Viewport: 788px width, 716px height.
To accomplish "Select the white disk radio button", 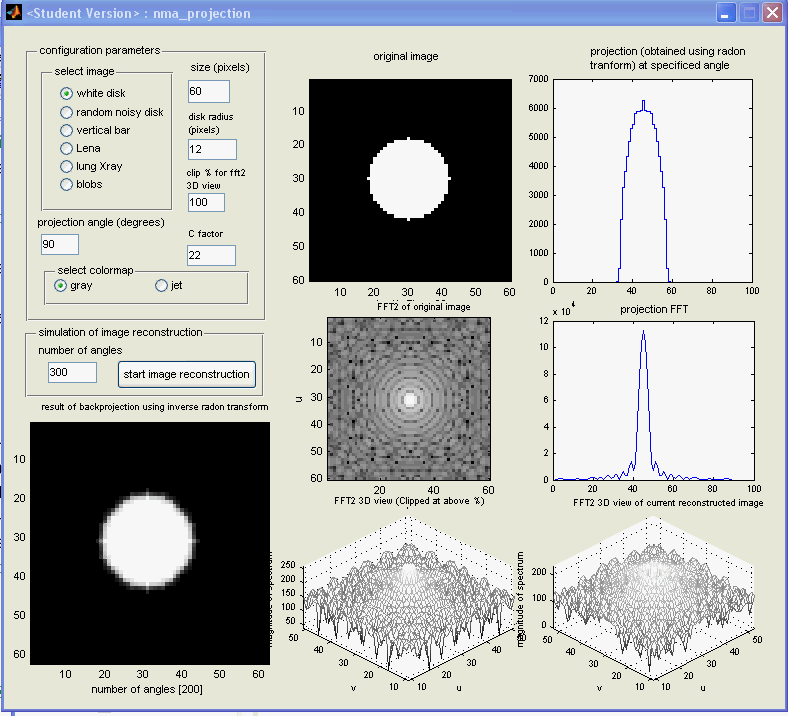I will [x=67, y=93].
